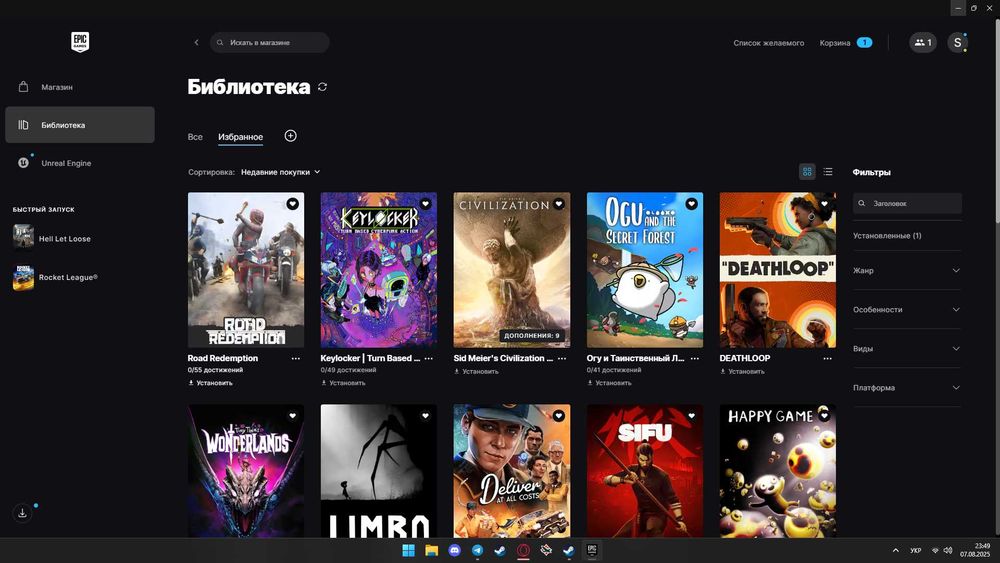The image size is (1000, 563).
Task: Install Keylocker via Установить
Action: click(x=343, y=383)
